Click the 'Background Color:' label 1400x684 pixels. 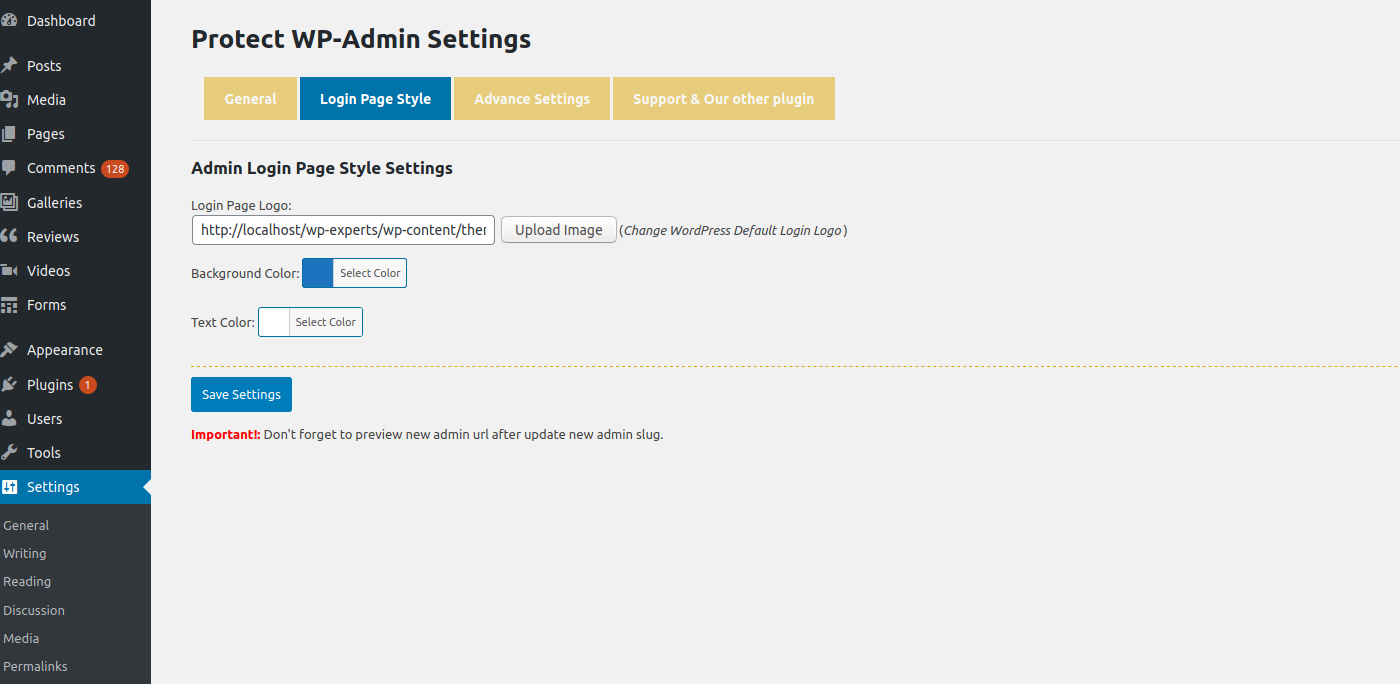point(245,273)
